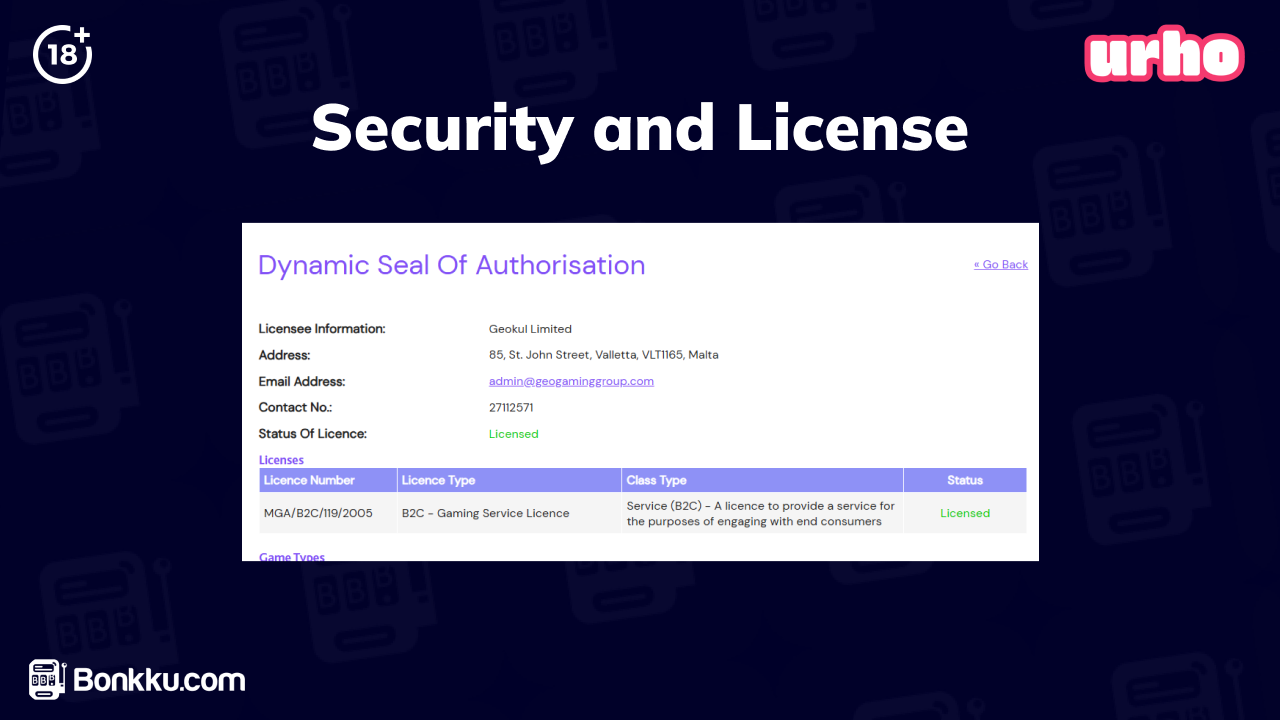Click the Bonkku.com slot machine logo icon
1280x720 pixels.
point(47,680)
